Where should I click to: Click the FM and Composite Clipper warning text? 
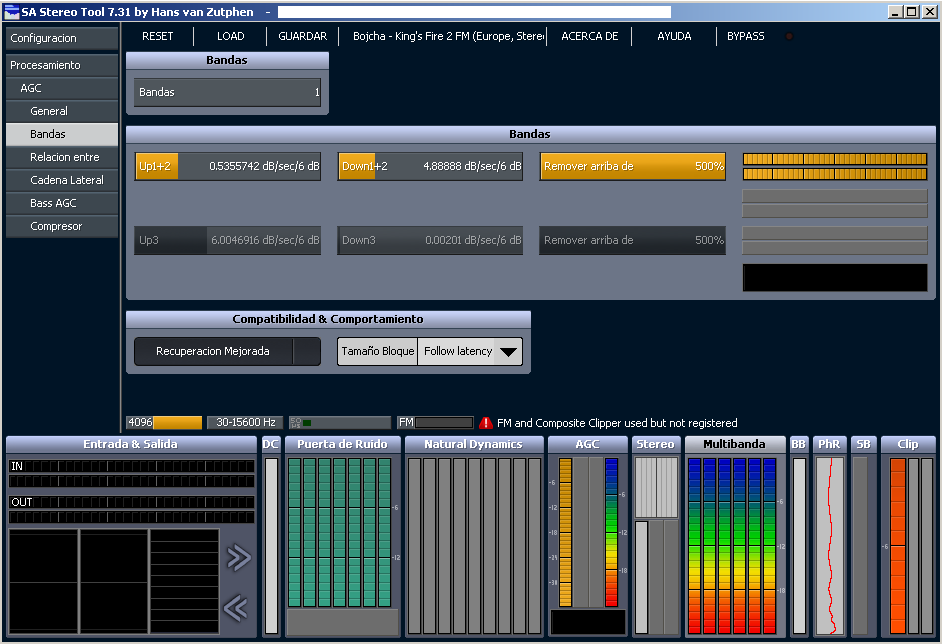617,423
